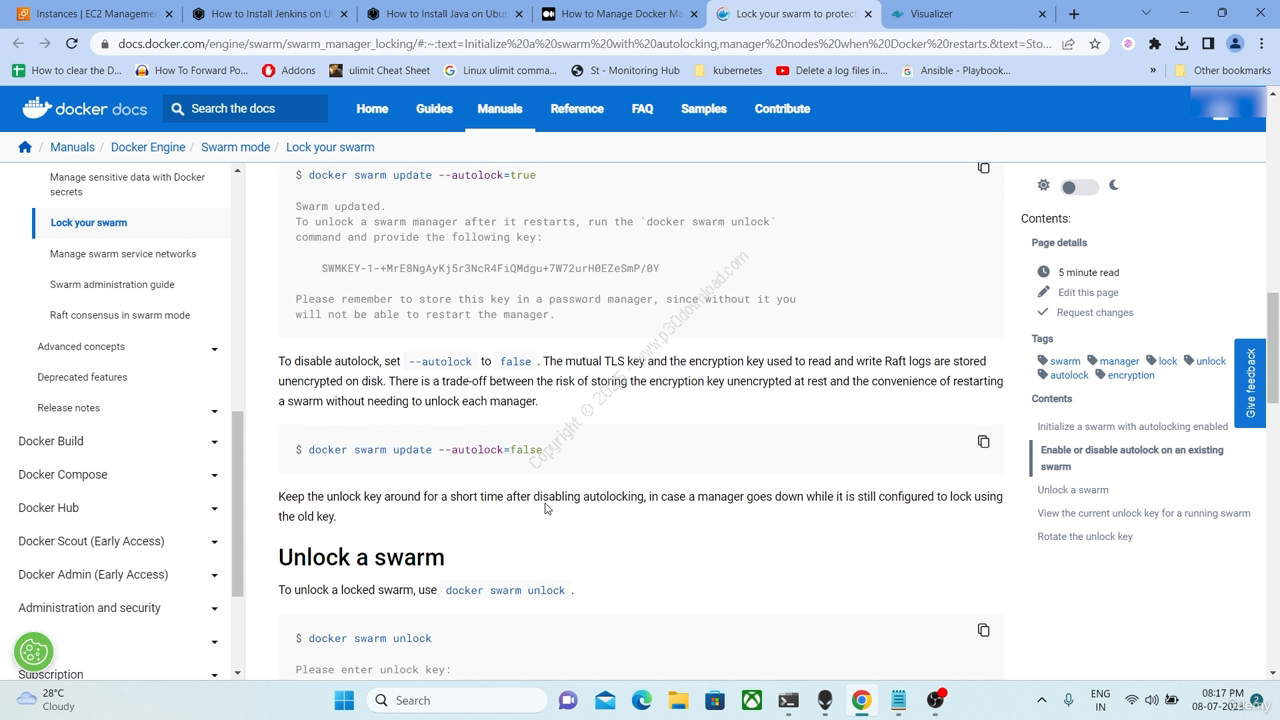This screenshot has width=1280, height=720.
Task: Click the browser address bar URL
Action: pos(585,44)
